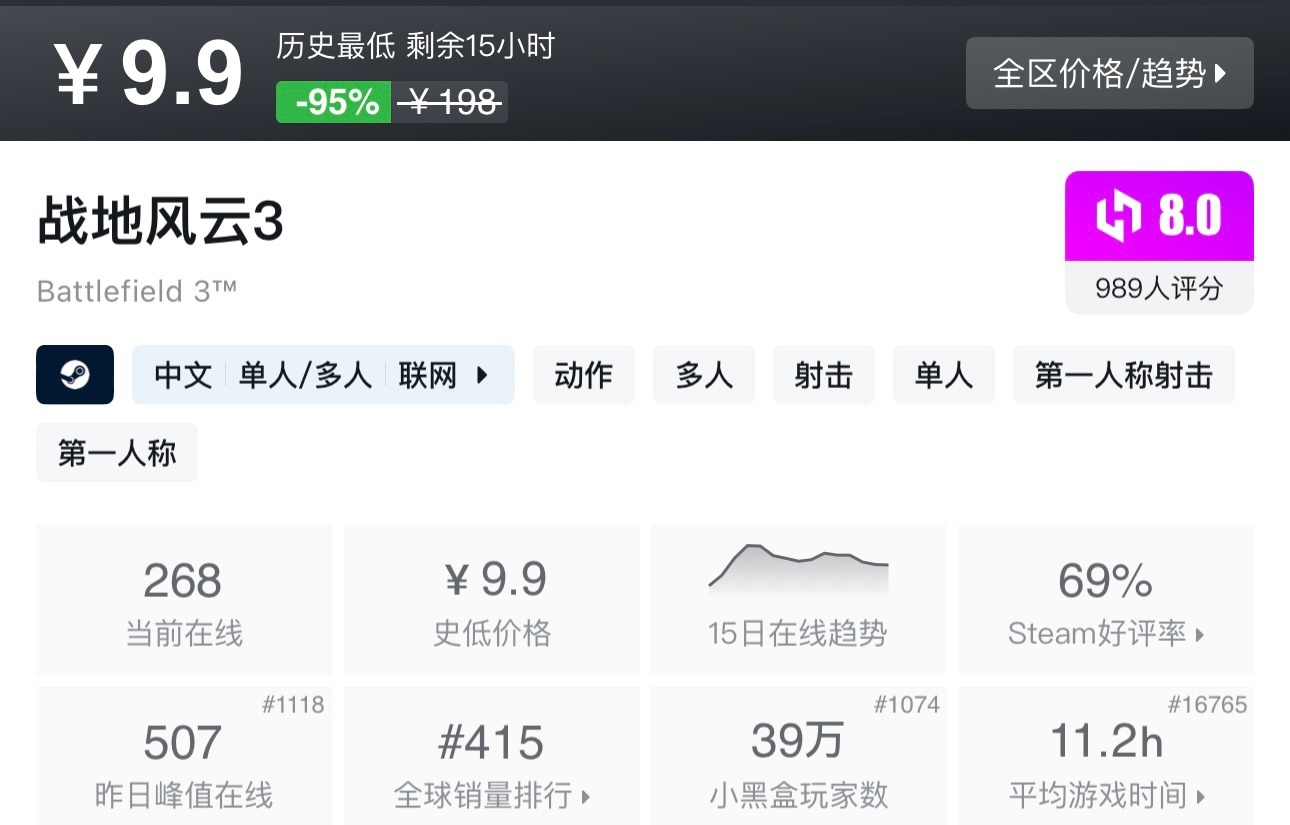Select the 单人/多人 mode label

306,374
